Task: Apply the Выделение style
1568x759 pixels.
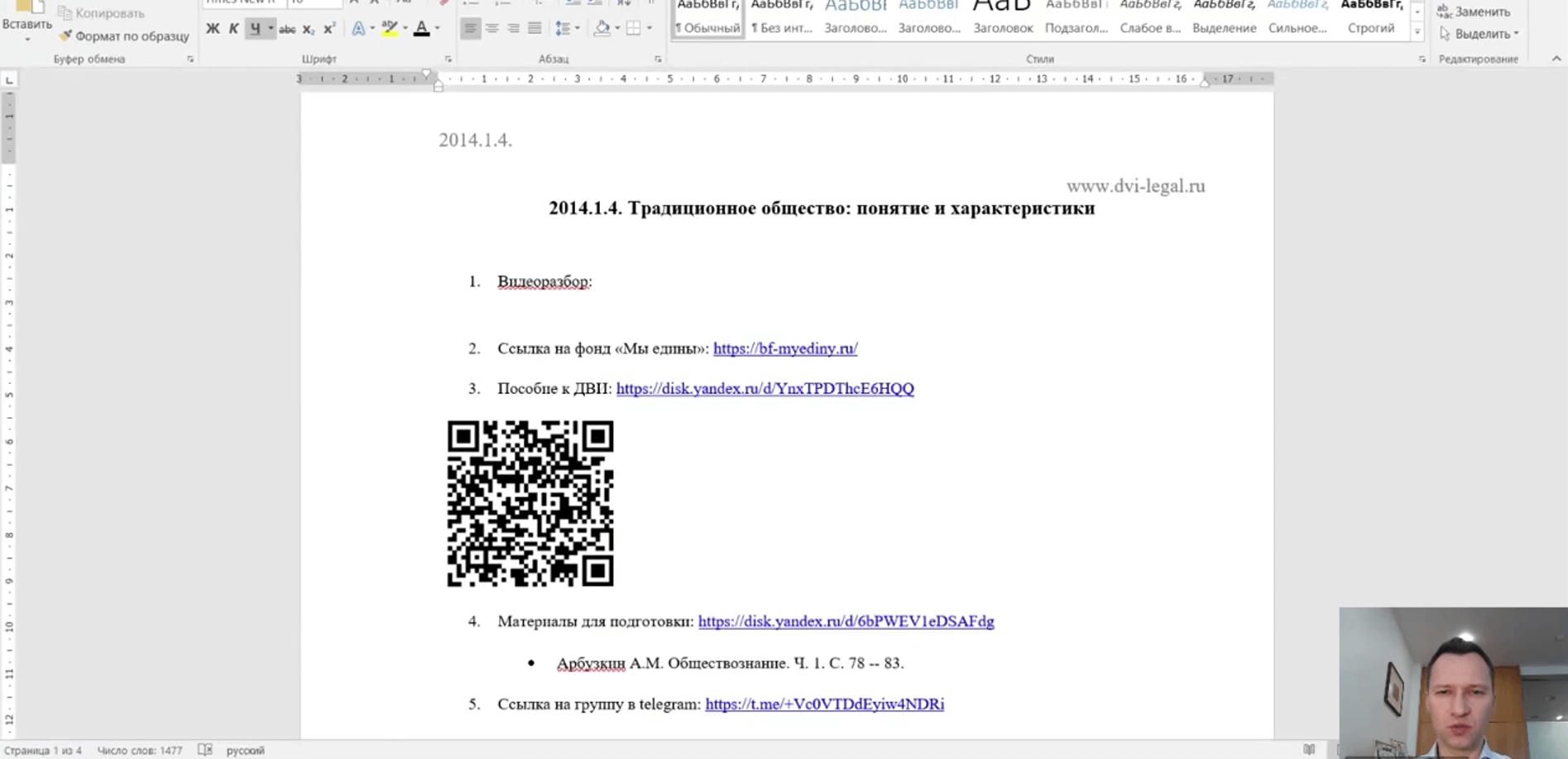Action: [x=1224, y=18]
